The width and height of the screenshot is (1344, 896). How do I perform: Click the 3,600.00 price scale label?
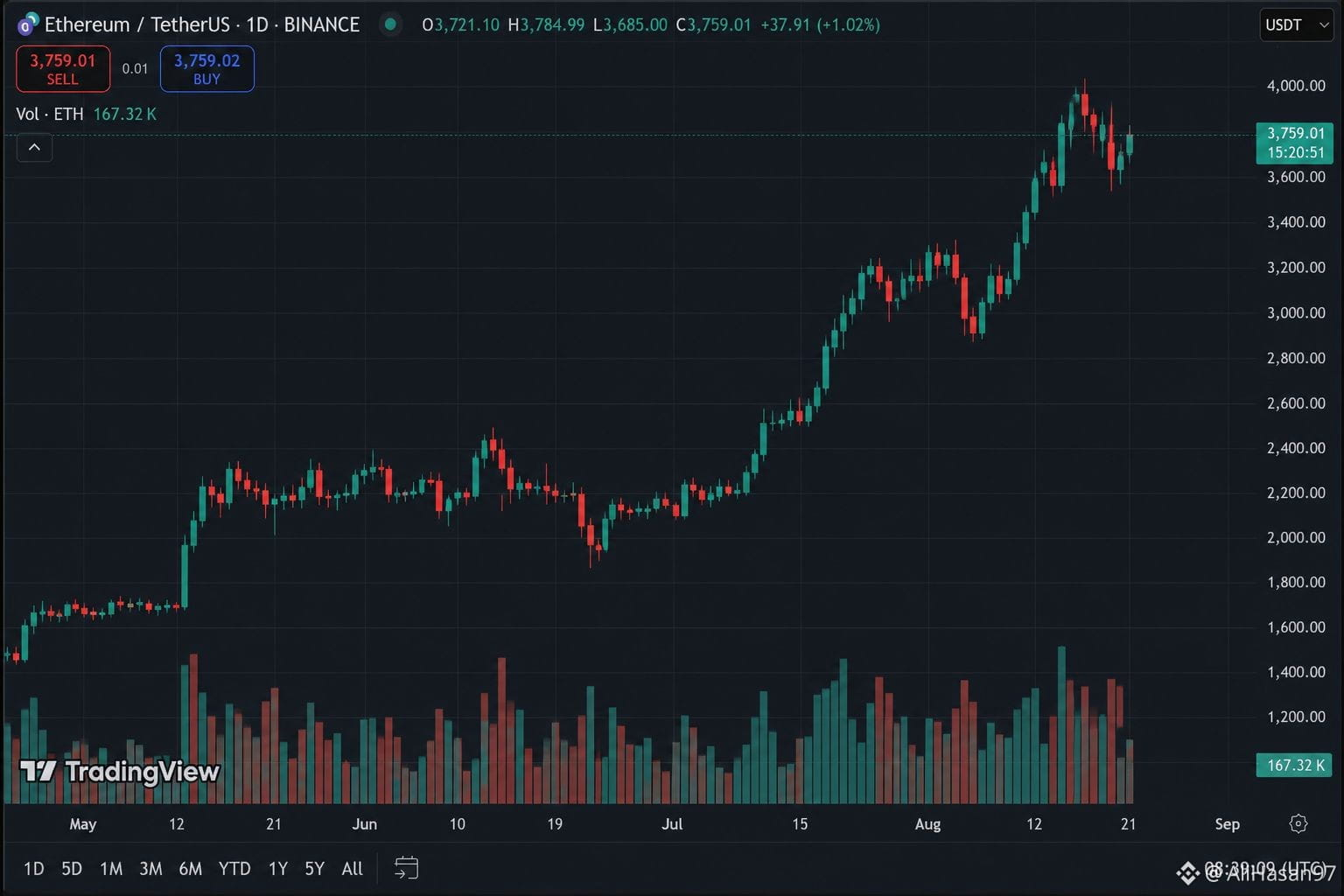tap(1296, 177)
